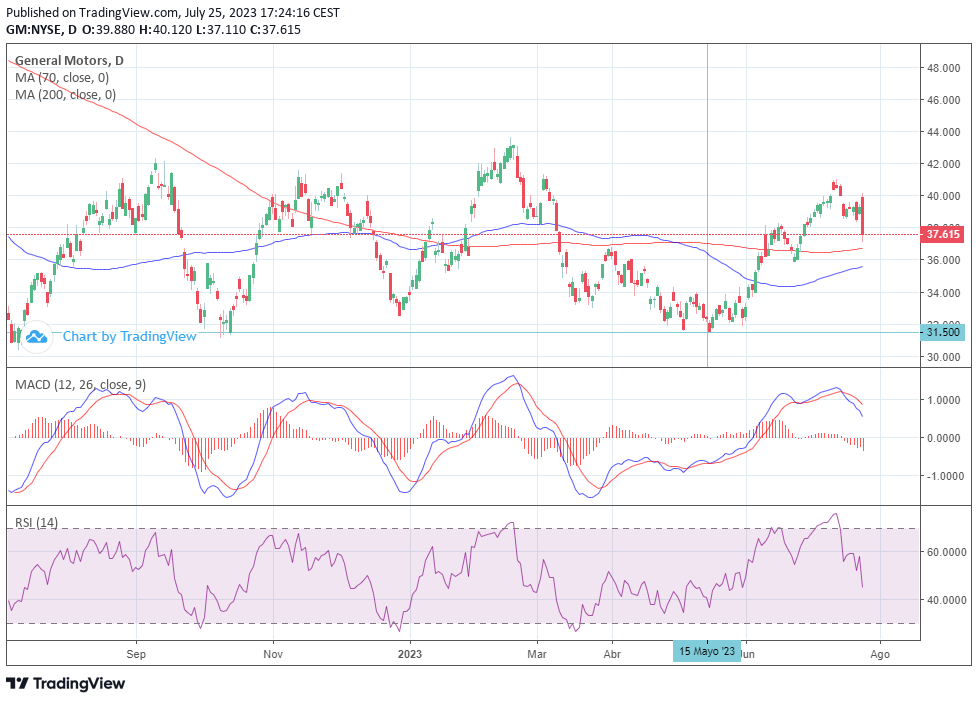
Task: Click the '15 Mayo '23' date marker
Action: 707,651
